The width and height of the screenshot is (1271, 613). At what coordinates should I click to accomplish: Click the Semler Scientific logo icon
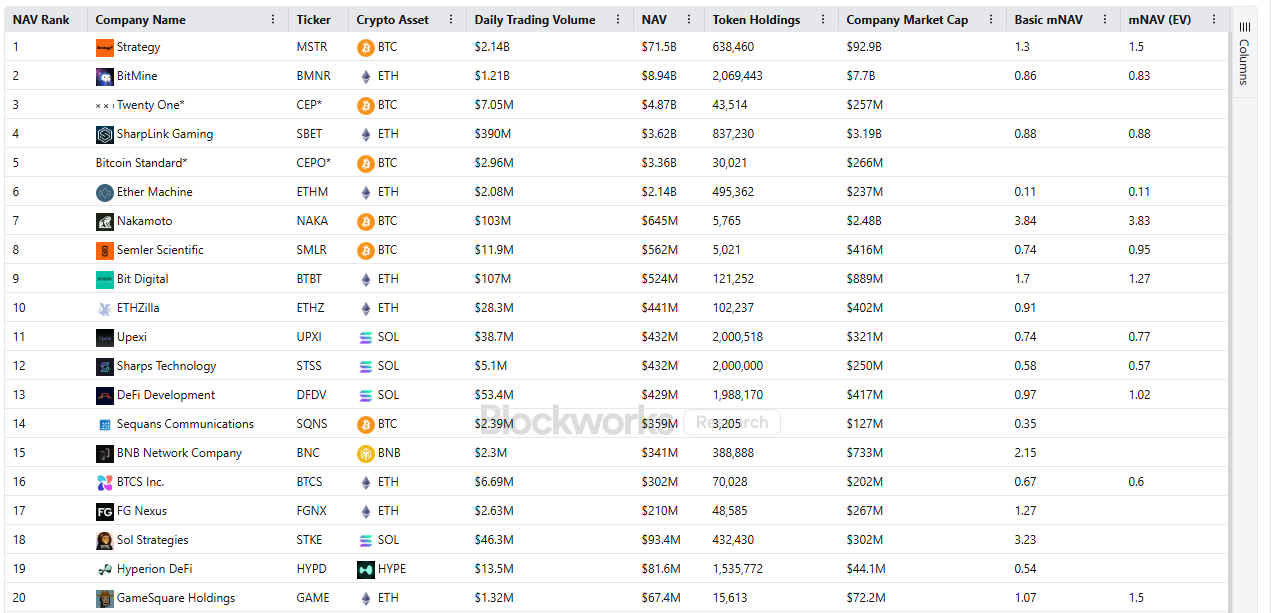[105, 250]
